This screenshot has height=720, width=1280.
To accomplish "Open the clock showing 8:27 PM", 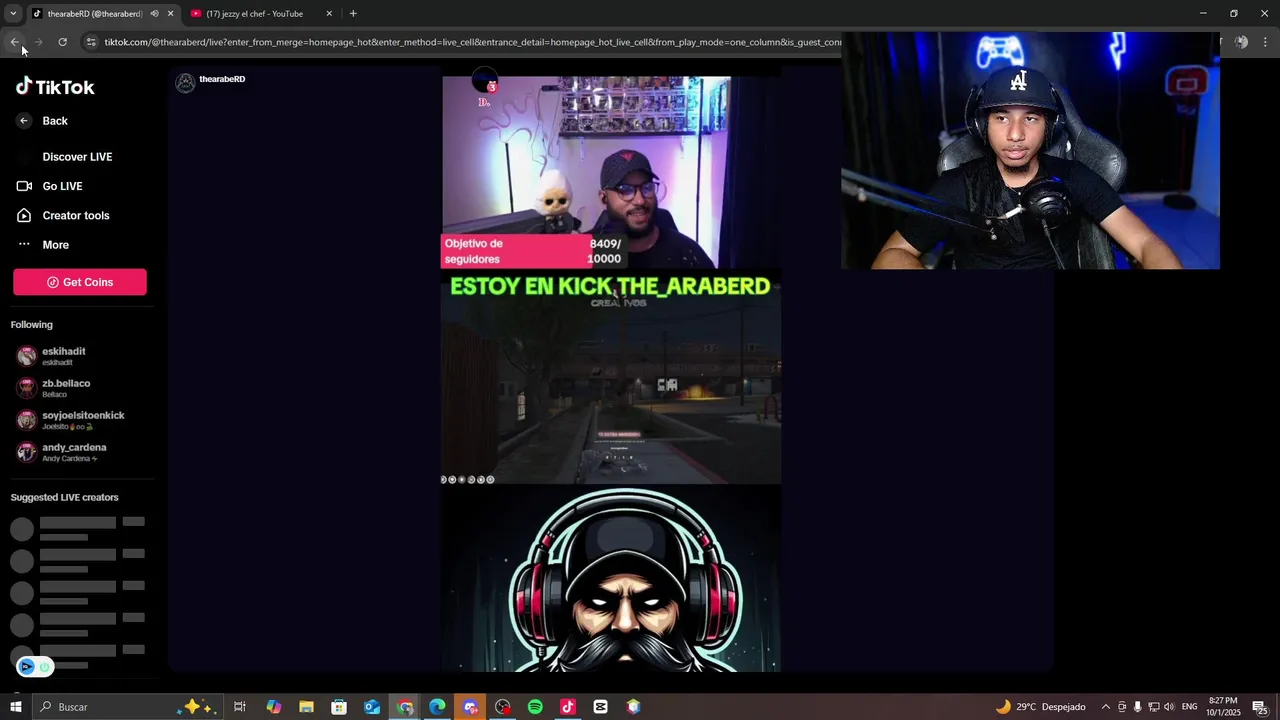I will (x=1223, y=707).
